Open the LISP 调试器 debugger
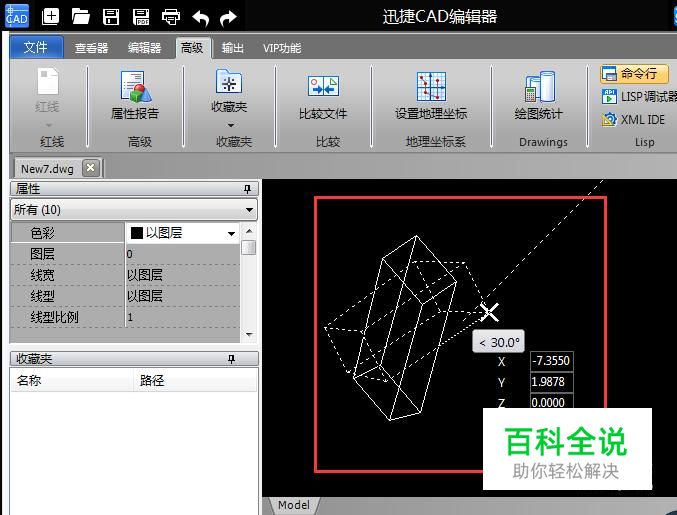Image resolution: width=677 pixels, height=515 pixels. coord(639,96)
